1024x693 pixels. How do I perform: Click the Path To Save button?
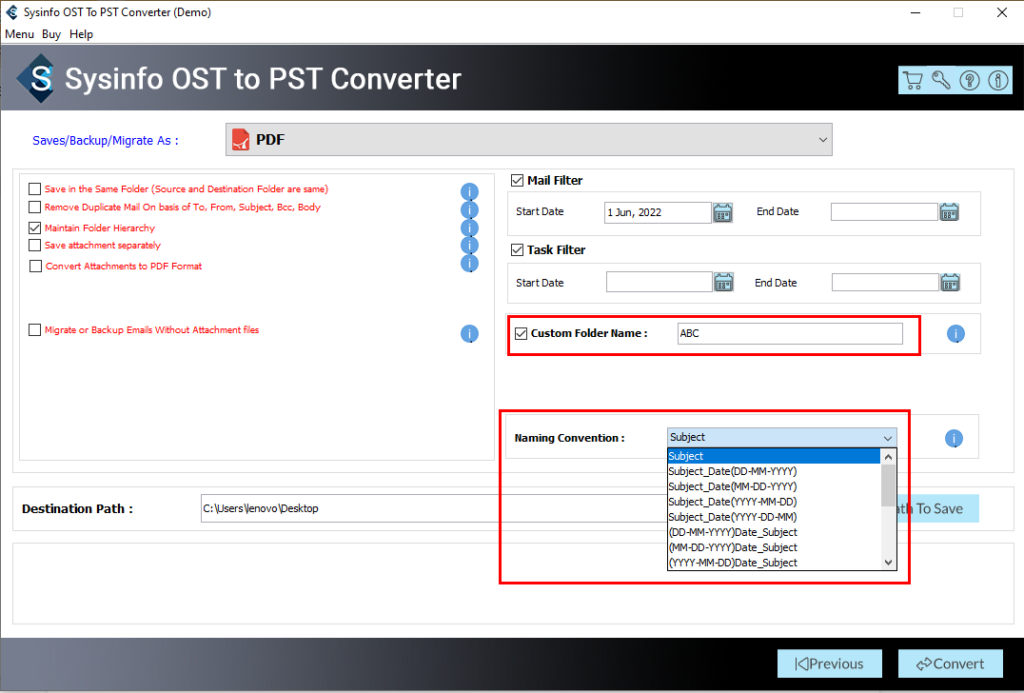point(938,509)
